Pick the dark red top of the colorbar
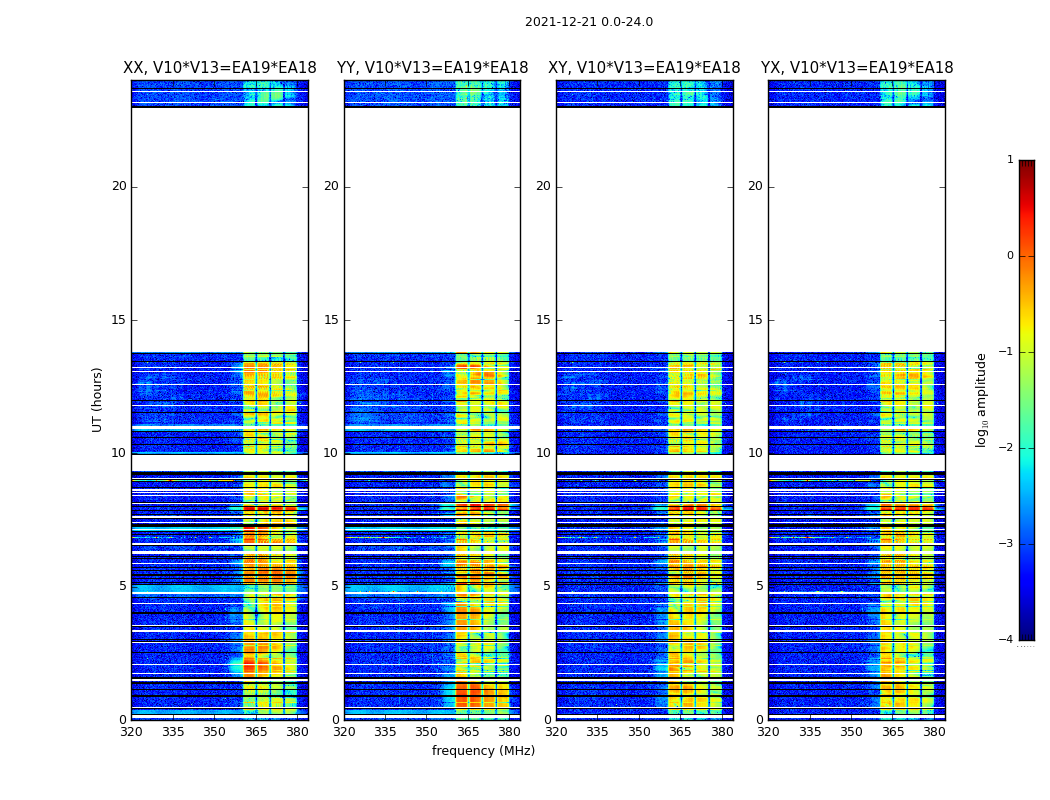Viewport: 1050px width, 800px height. click(x=1026, y=166)
